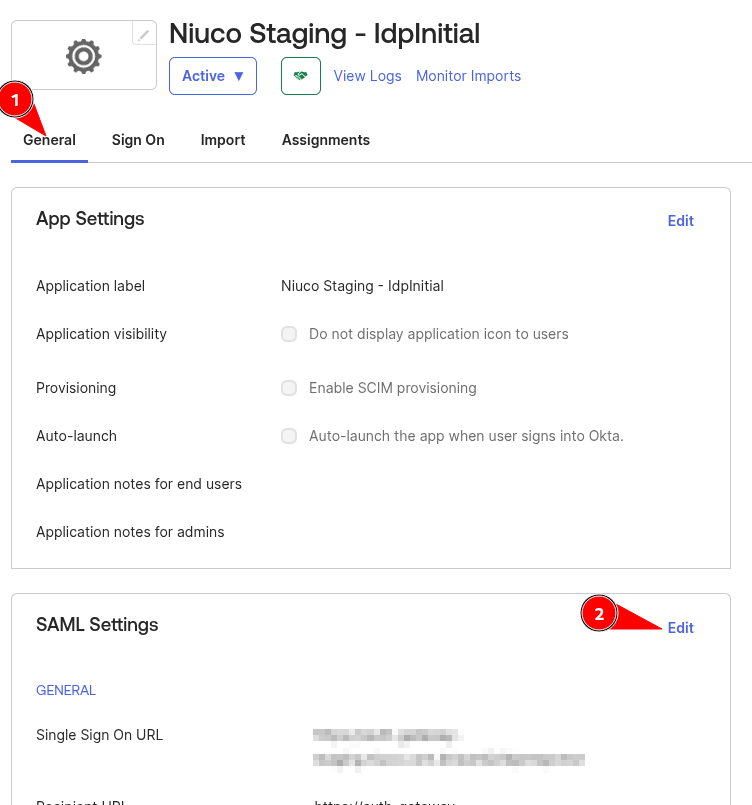Viewport: 752px width, 805px height.
Task: Click the Application notes for admins label
Action: coord(130,532)
